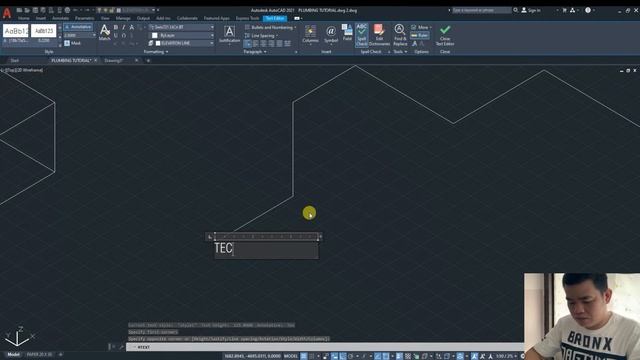This screenshot has height=360, width=640.
Task: Switch to the Annotate ribbon tab
Action: (60, 18)
